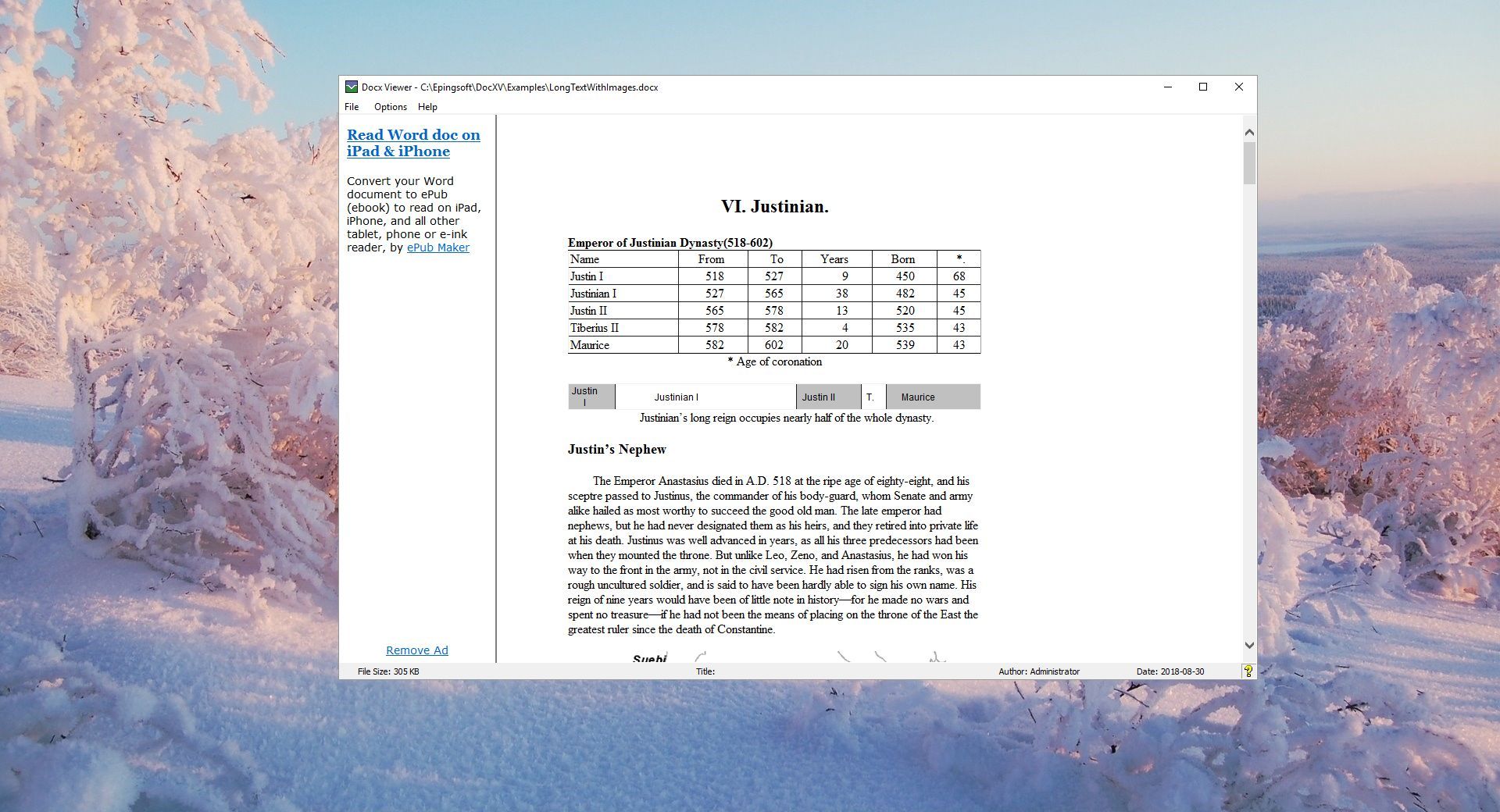Click the 'Justin's Nephew' heading

click(x=616, y=449)
